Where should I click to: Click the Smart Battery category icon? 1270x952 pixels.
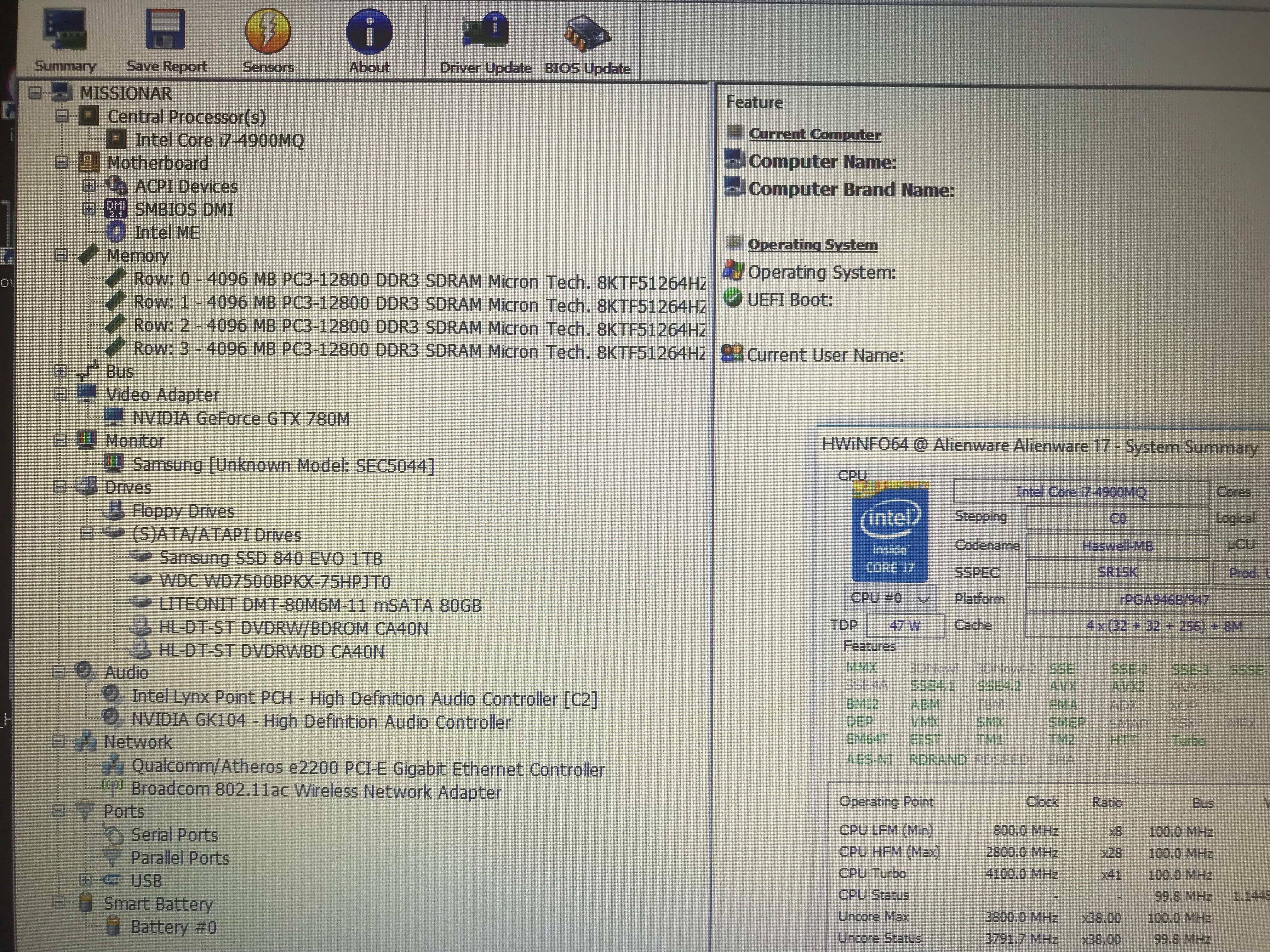tap(86, 903)
